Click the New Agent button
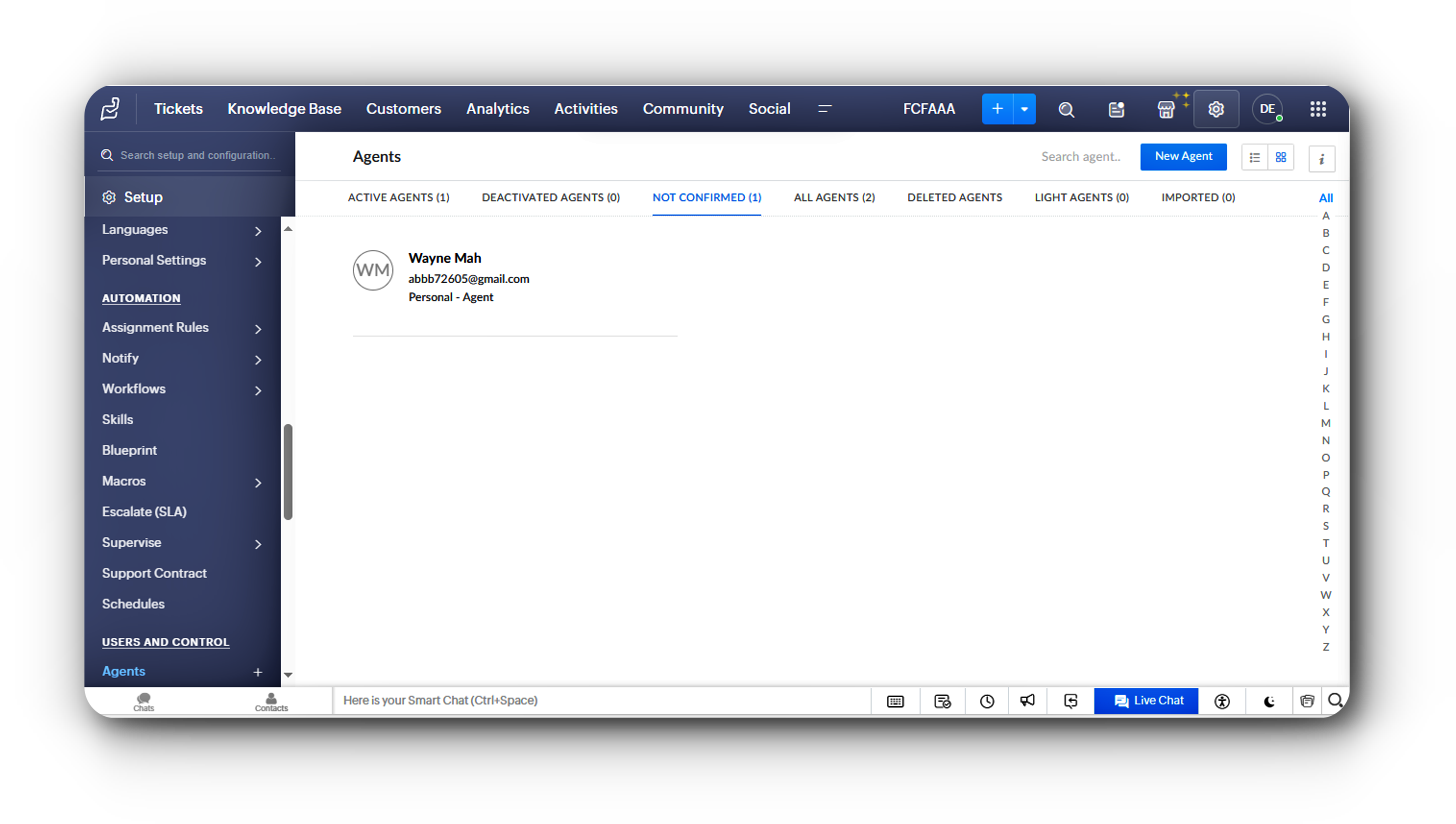Screen dimensions: 1456x824 (x=1183, y=156)
